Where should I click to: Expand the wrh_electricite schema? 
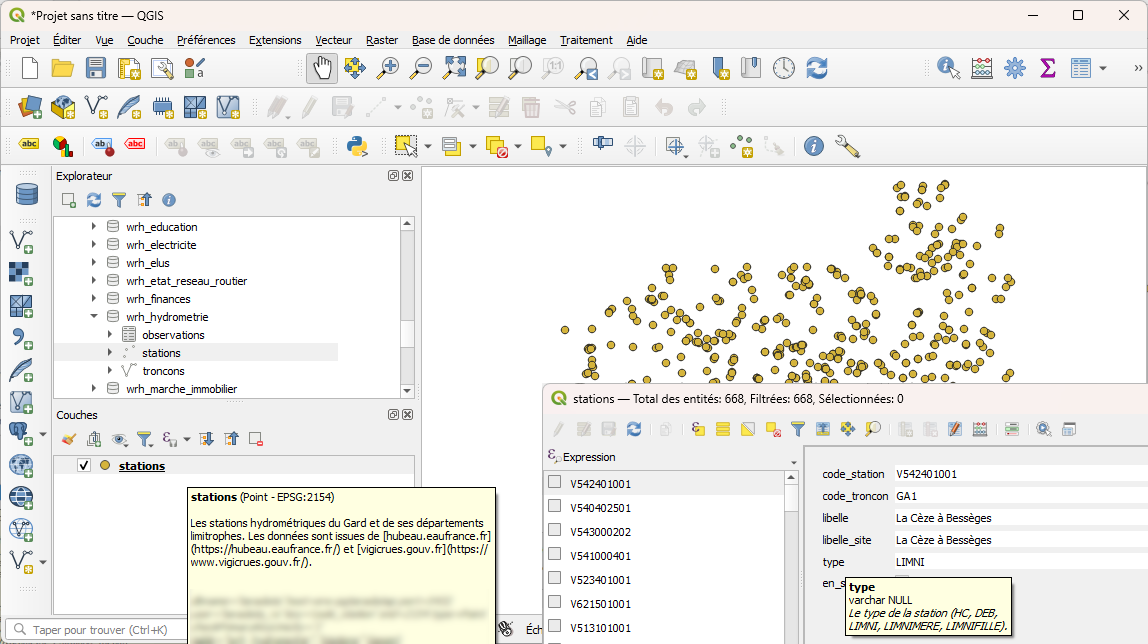tap(94, 244)
